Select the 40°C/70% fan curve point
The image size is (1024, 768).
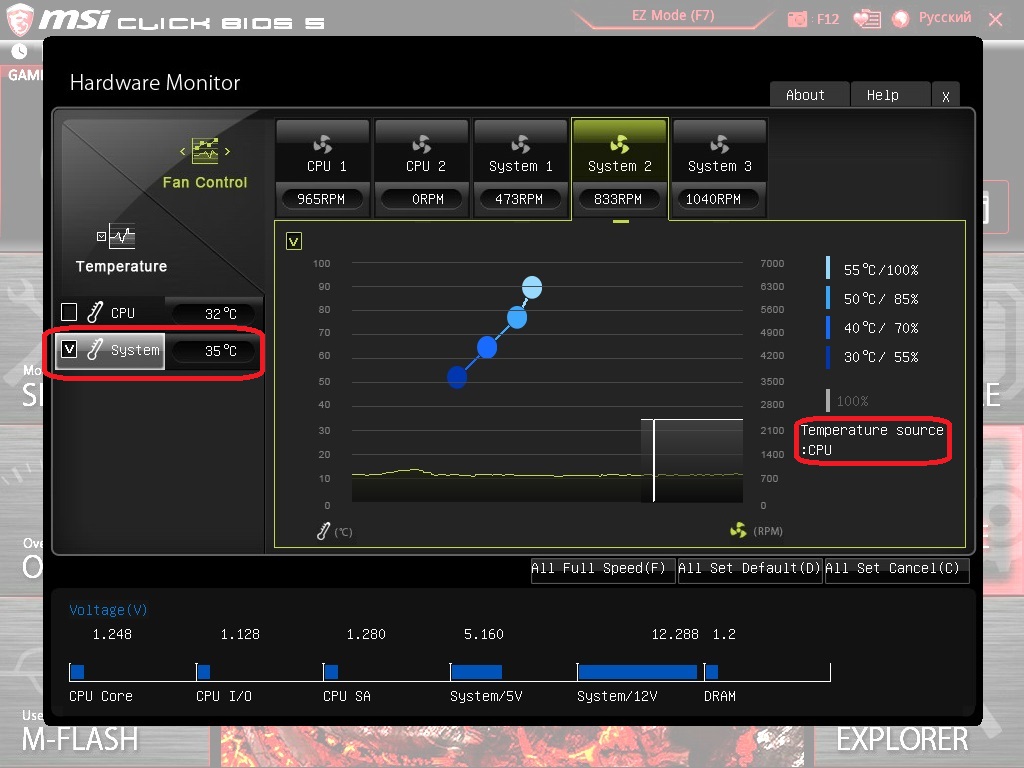click(x=487, y=347)
